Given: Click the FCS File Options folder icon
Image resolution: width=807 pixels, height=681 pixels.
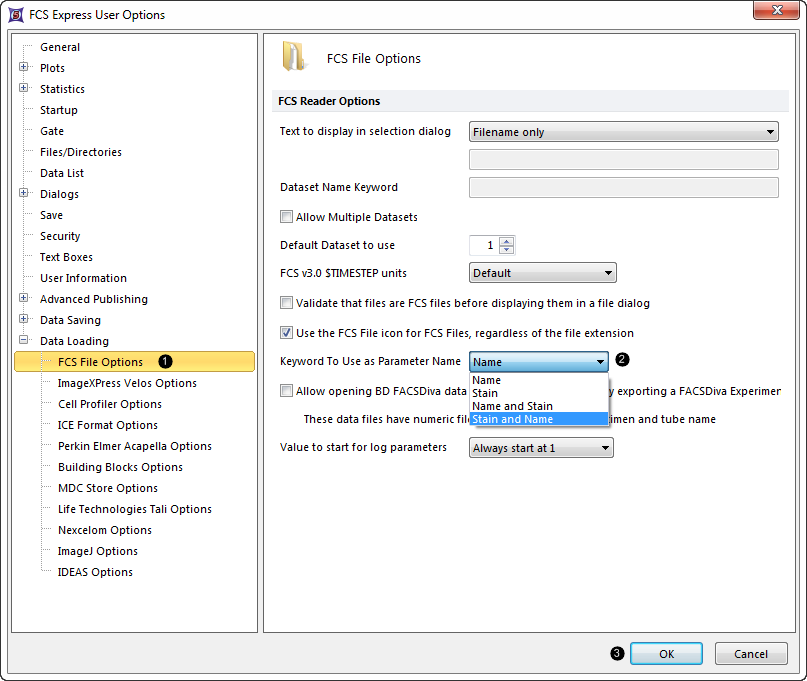Looking at the screenshot, I should (x=294, y=57).
